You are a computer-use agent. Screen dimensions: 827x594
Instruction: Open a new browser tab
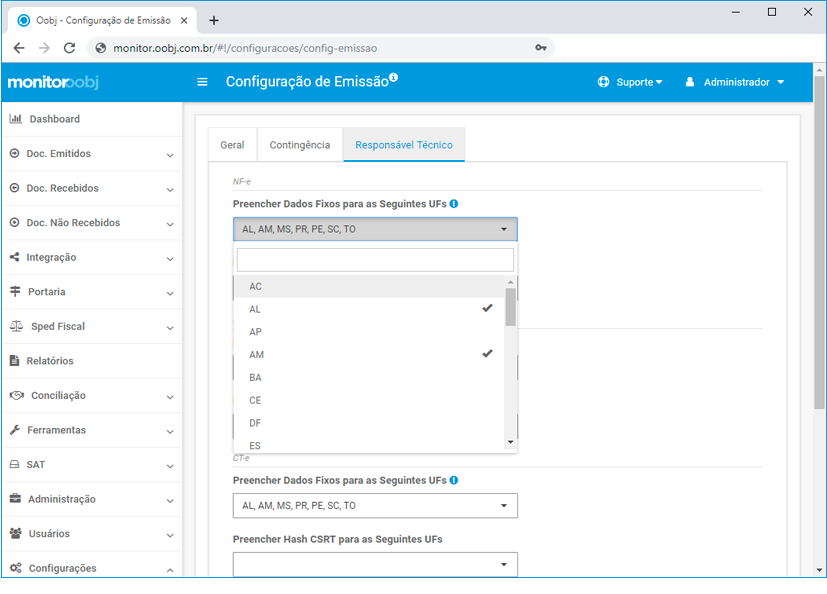tap(214, 21)
